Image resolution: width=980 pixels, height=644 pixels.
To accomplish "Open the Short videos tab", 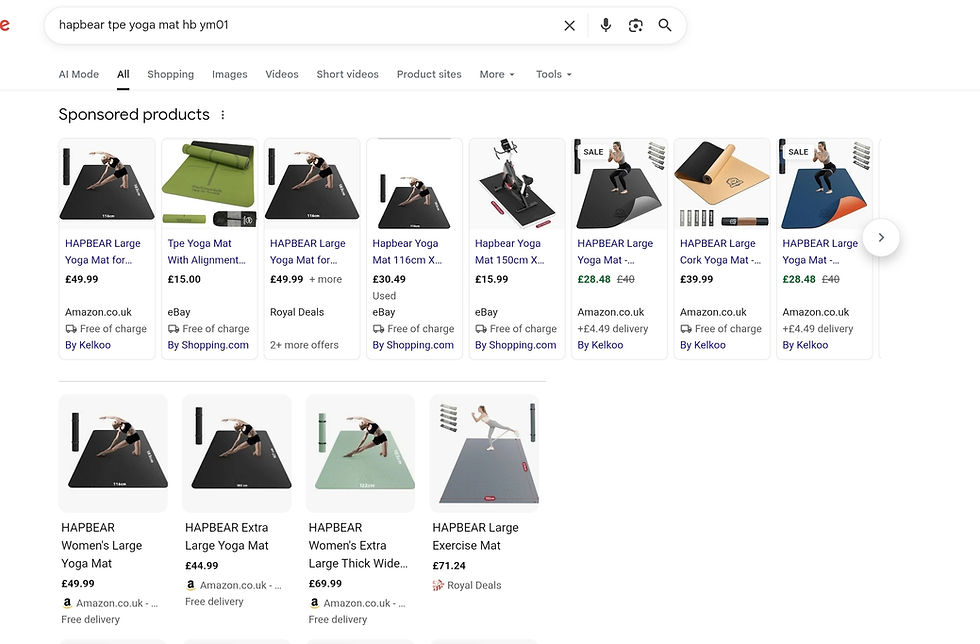I will pos(348,74).
